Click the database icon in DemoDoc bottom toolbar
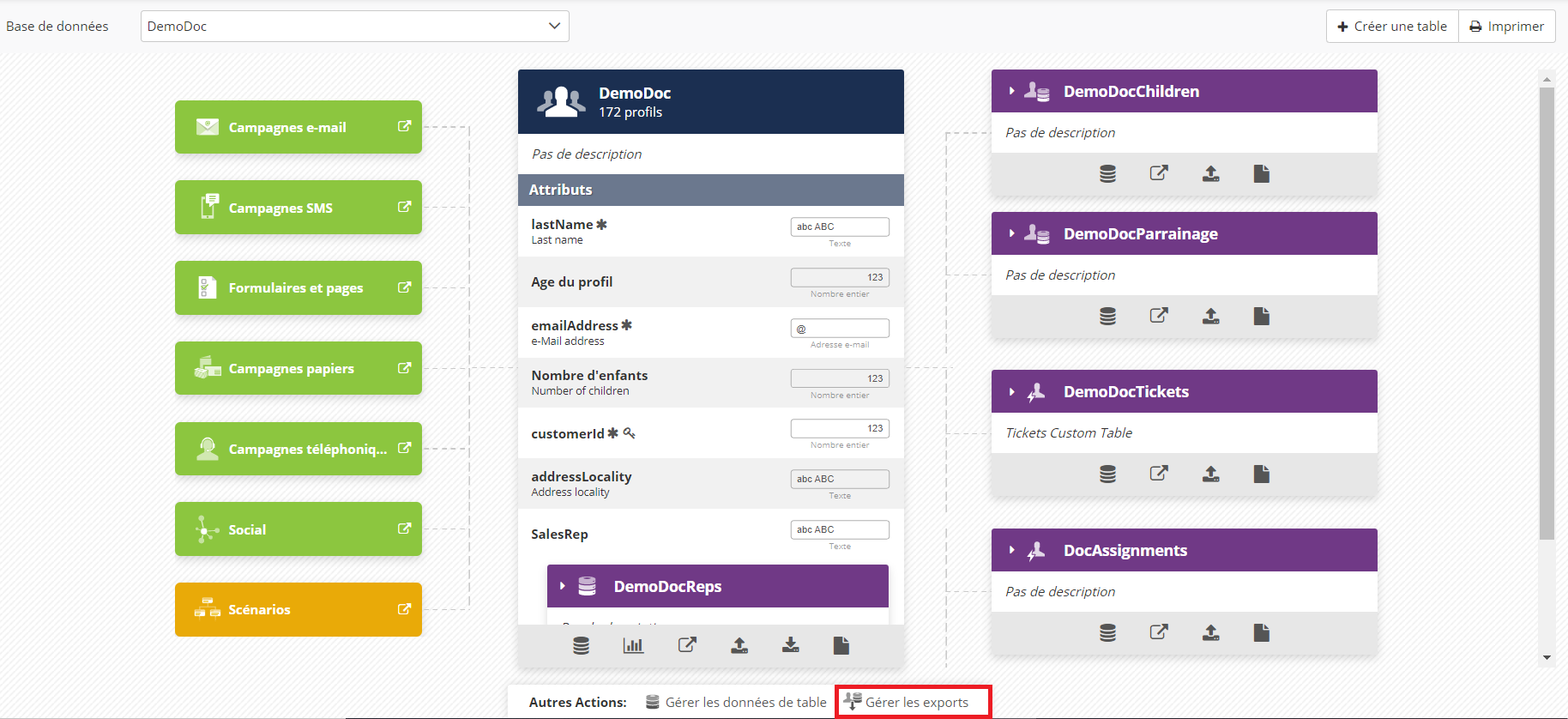1568x719 pixels. click(581, 645)
